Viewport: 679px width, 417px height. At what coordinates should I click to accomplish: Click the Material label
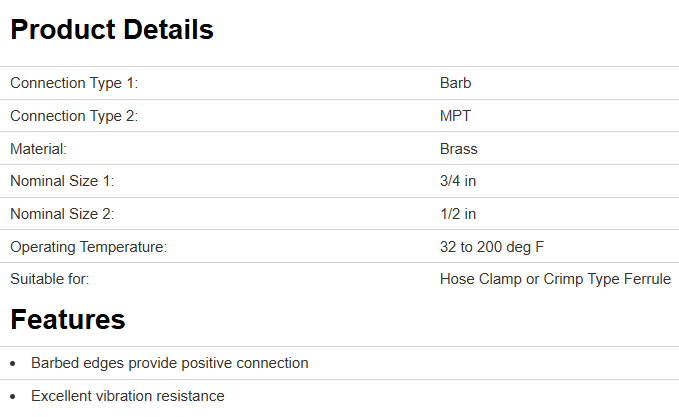pos(38,149)
